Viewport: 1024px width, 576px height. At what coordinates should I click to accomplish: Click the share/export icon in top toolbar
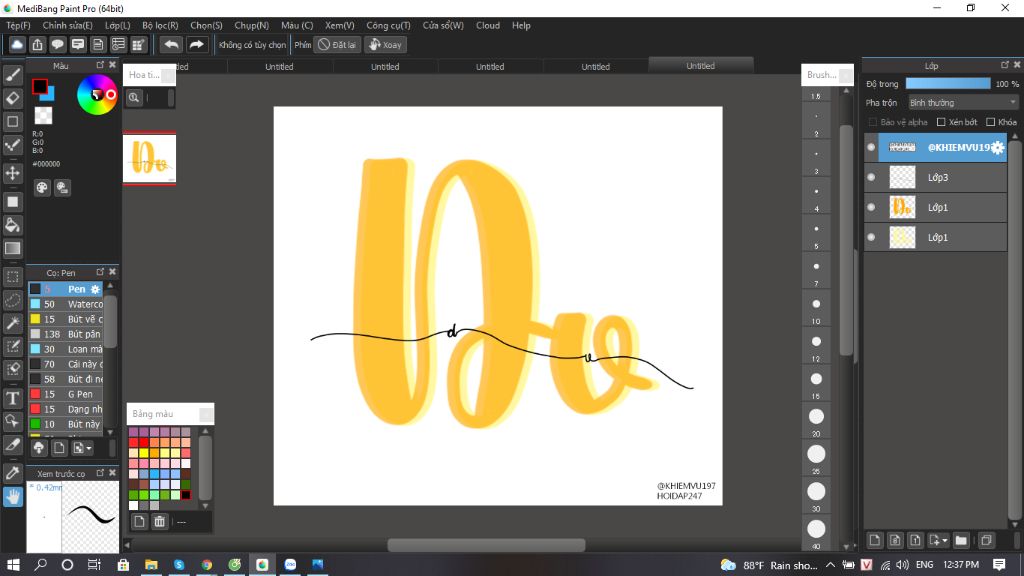click(x=37, y=44)
